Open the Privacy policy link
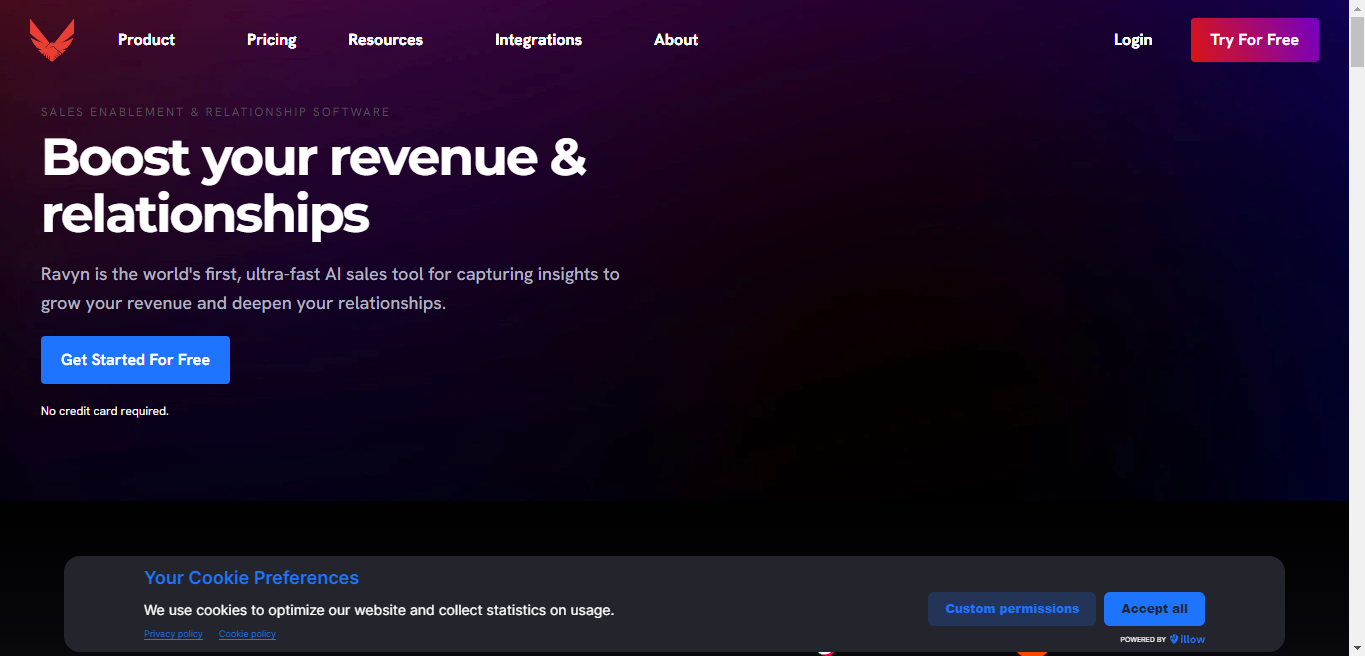The height and width of the screenshot is (656, 1365). point(173,634)
